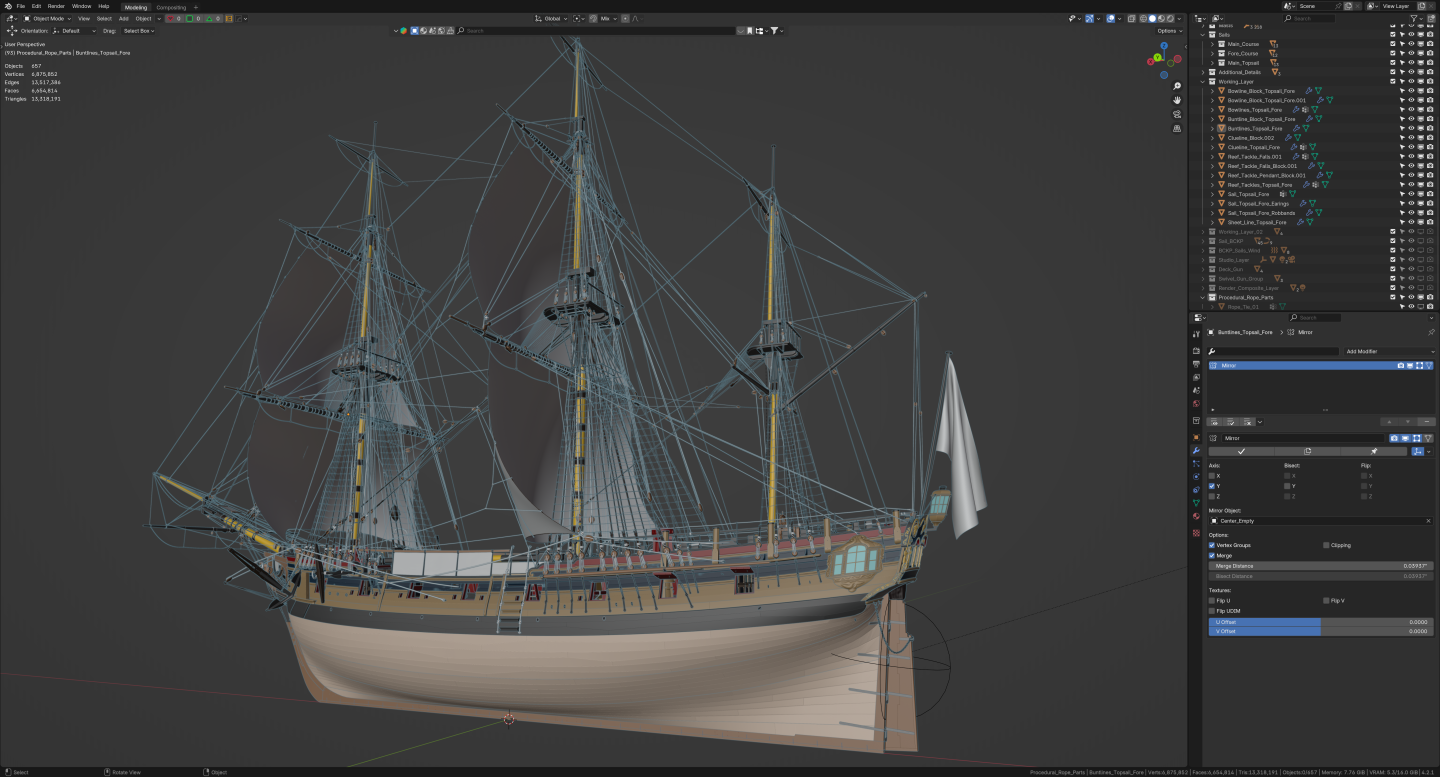Screen dimensions: 1440x777
Task: Select the zoom magnifier viewport icon
Action: point(1177,87)
